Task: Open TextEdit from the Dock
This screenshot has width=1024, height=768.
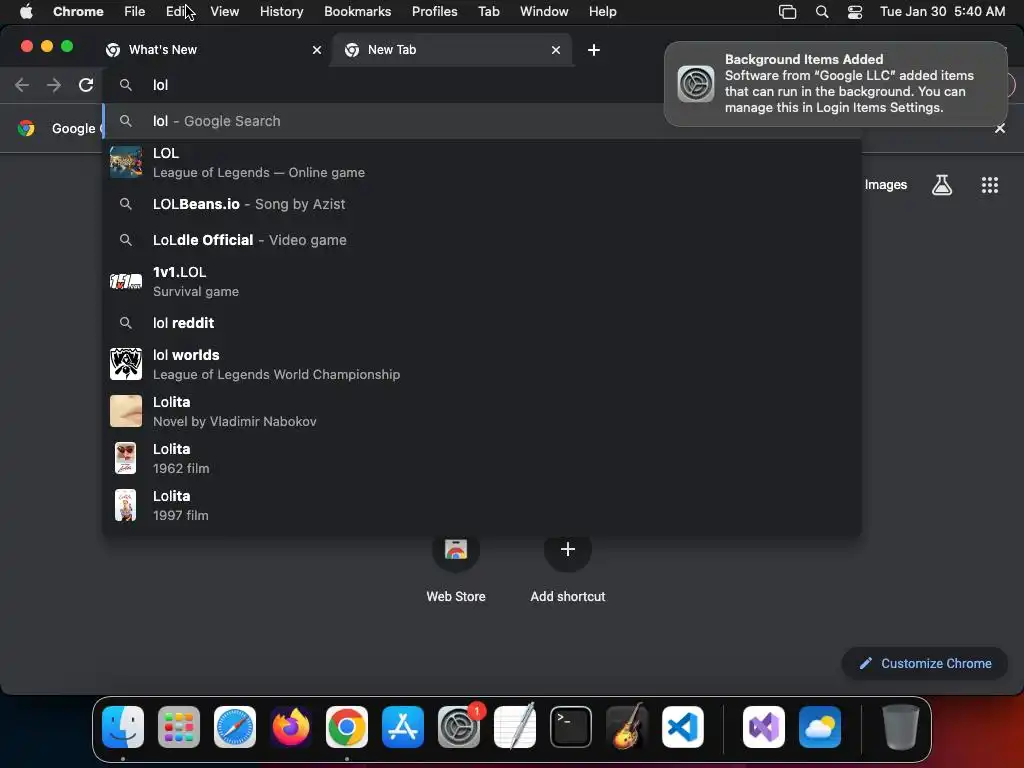Action: 515,727
